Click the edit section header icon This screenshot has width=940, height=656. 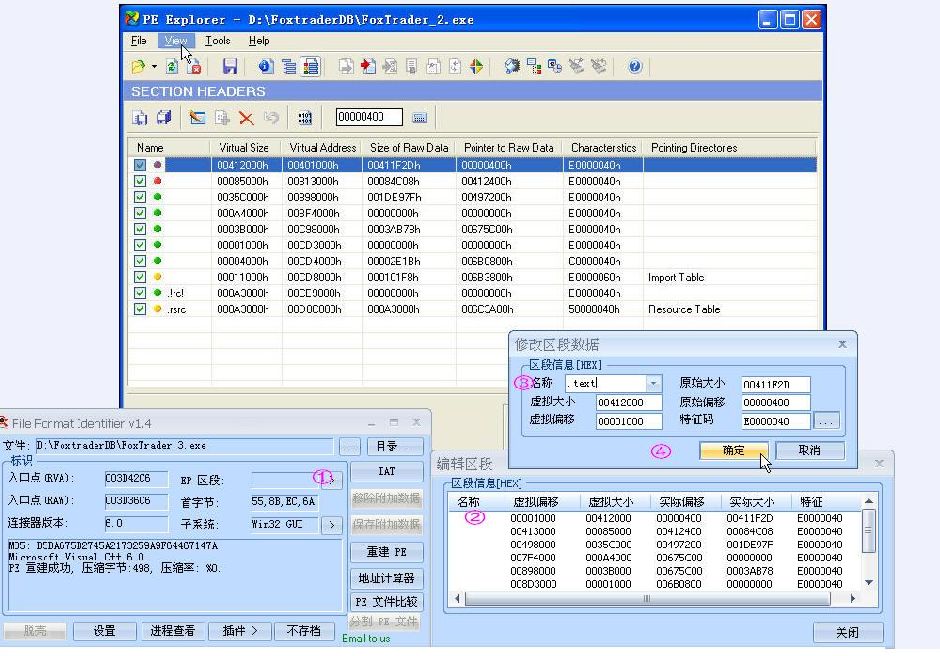197,118
